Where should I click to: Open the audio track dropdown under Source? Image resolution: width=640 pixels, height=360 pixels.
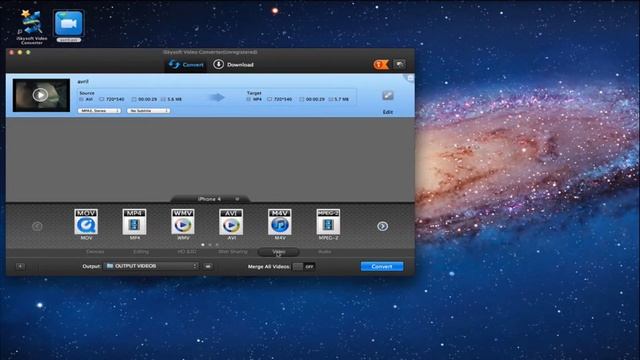pos(99,111)
